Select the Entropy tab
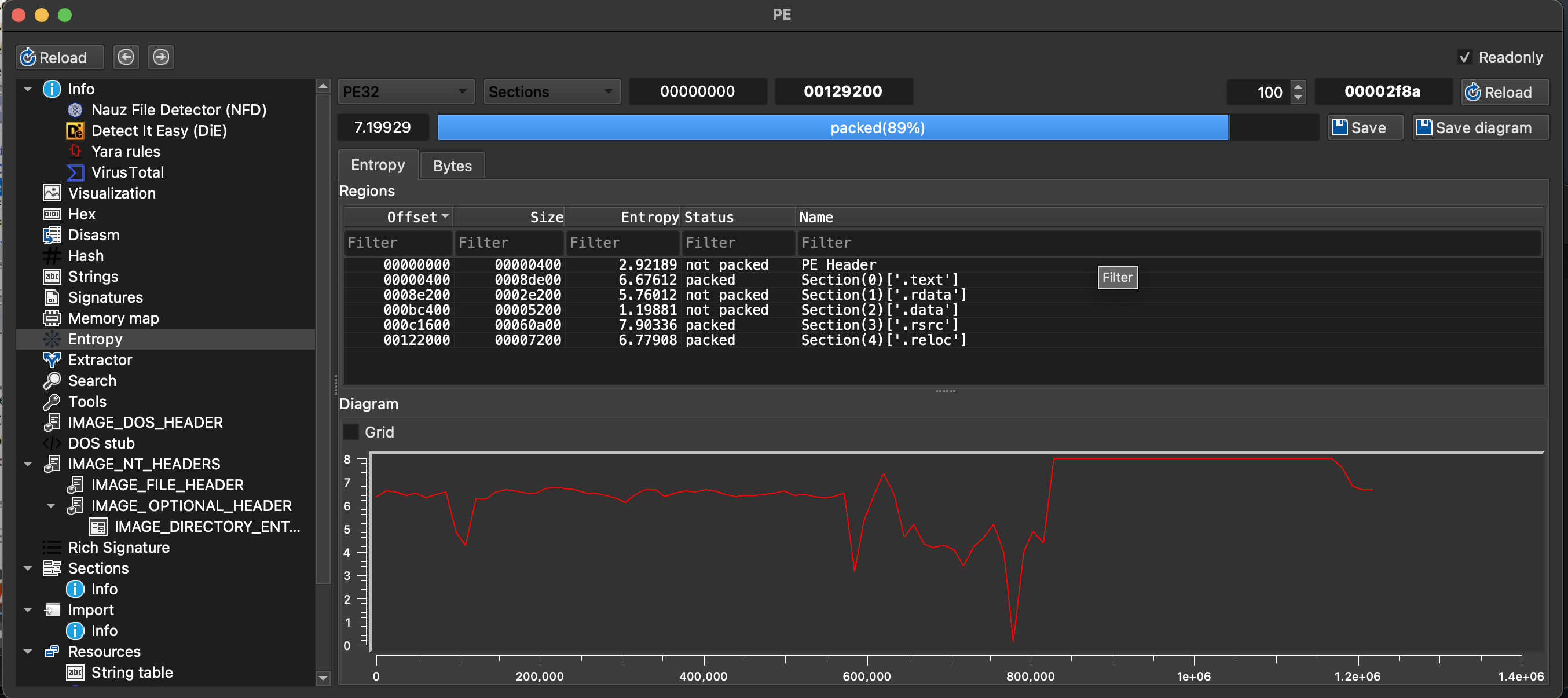The width and height of the screenshot is (1568, 698). pyautogui.click(x=378, y=165)
